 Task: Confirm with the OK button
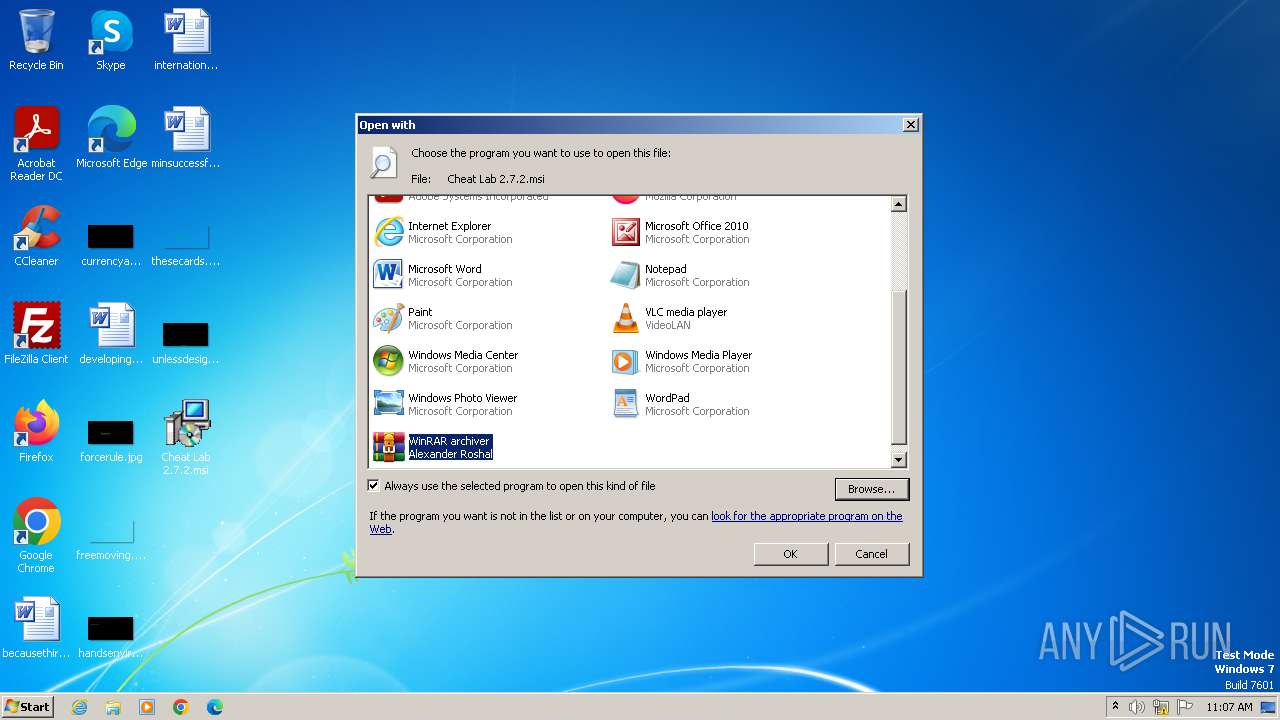click(790, 554)
